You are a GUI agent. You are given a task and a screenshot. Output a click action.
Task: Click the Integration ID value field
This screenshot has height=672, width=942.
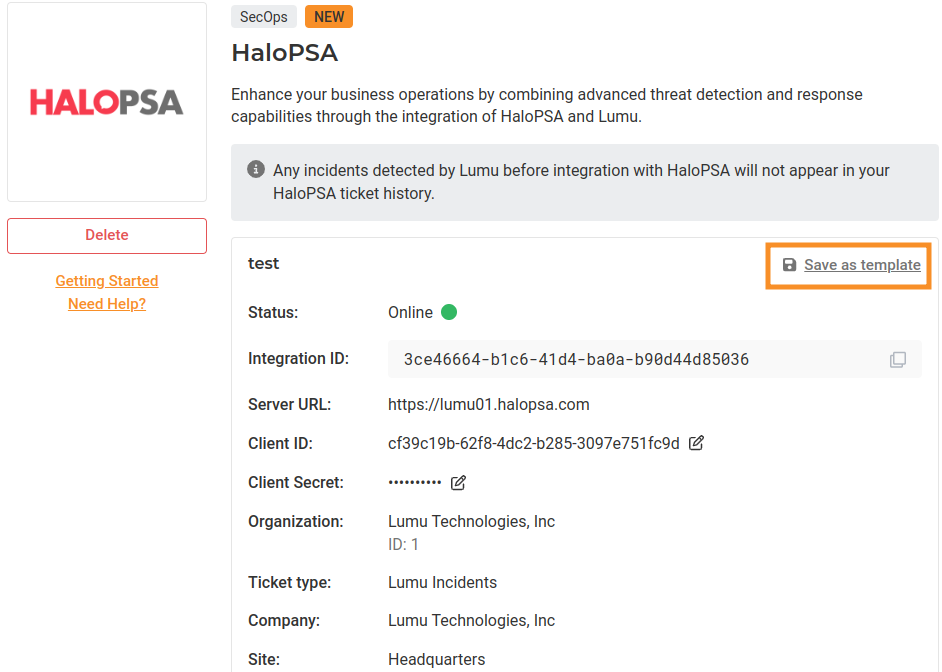click(x=576, y=359)
